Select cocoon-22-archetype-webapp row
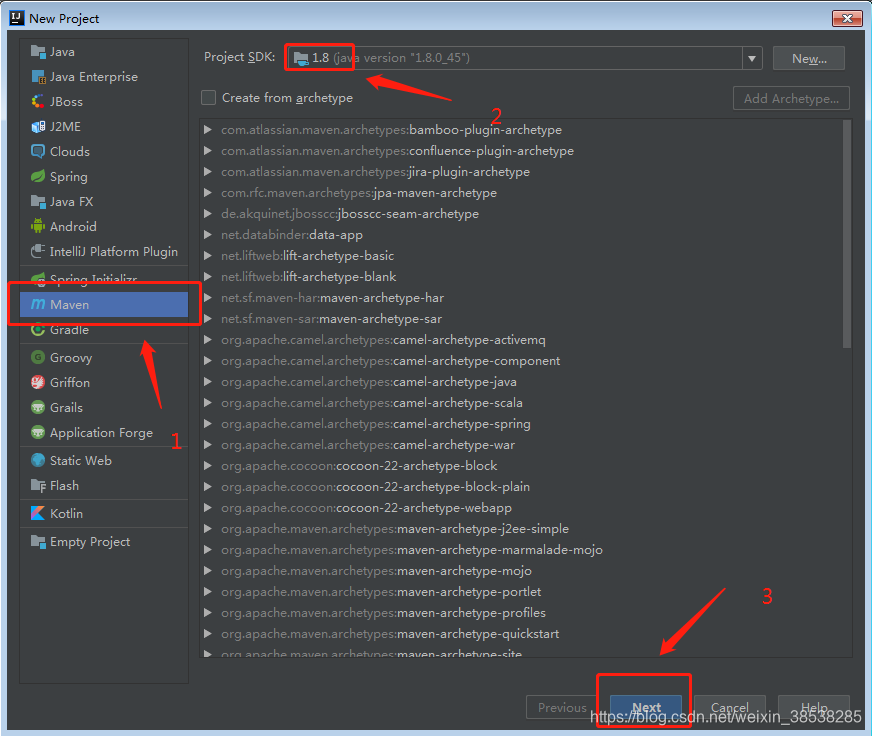Viewport: 872px width, 736px height. coord(526,508)
